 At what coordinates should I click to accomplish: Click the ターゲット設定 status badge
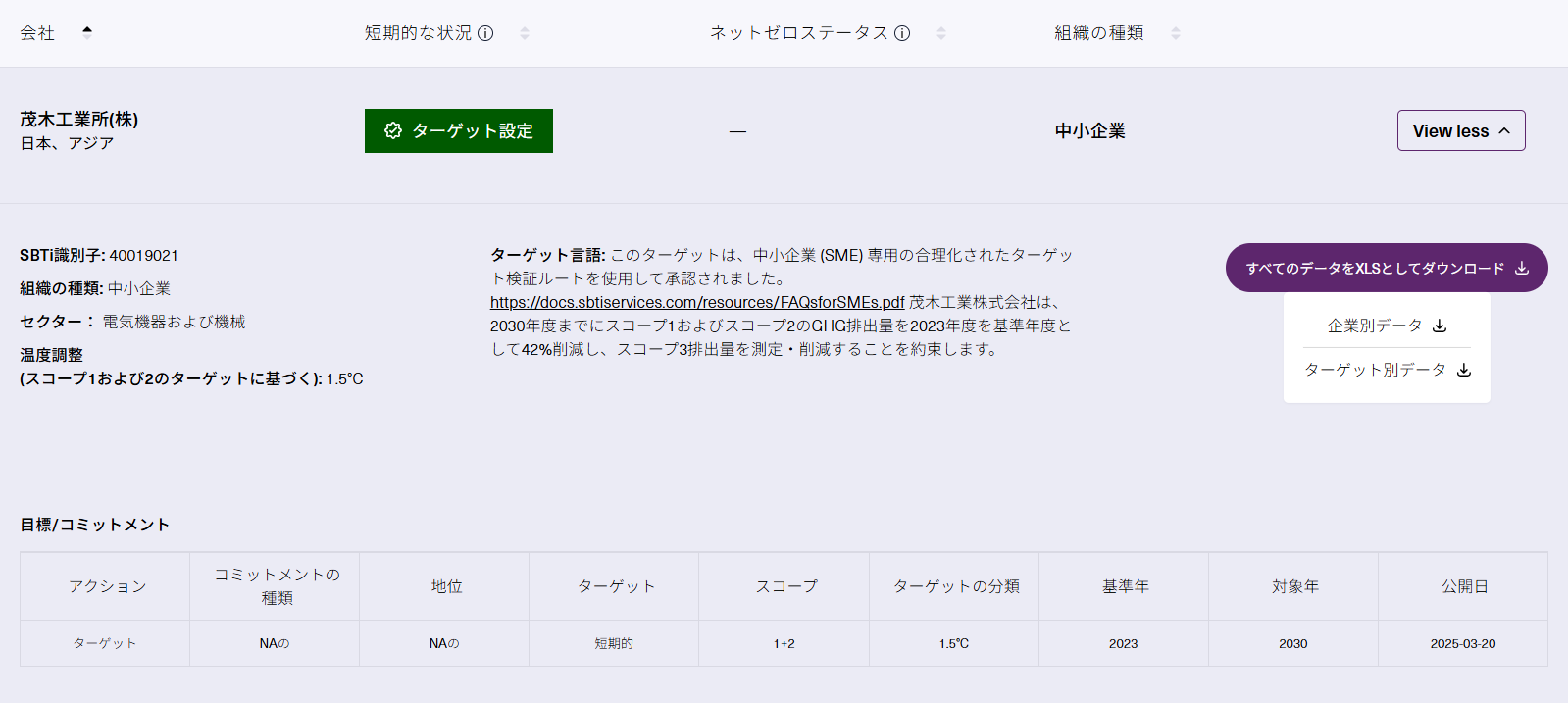pos(459,130)
